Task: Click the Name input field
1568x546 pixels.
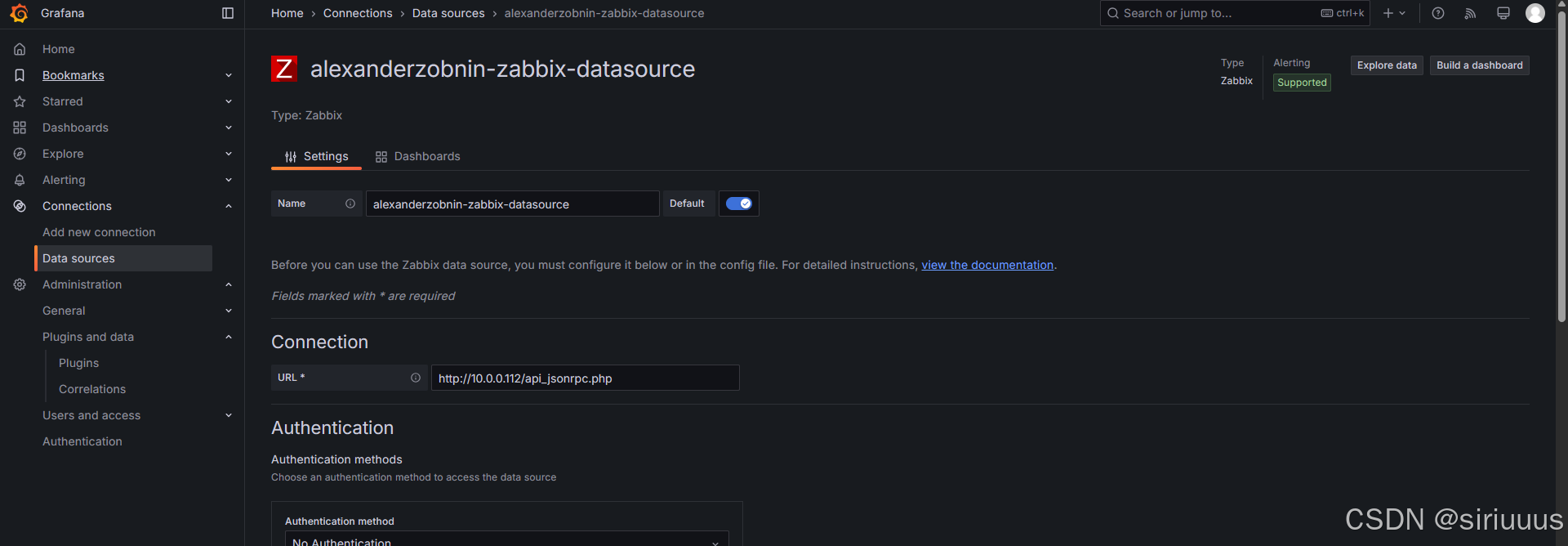Action: pyautogui.click(x=512, y=204)
